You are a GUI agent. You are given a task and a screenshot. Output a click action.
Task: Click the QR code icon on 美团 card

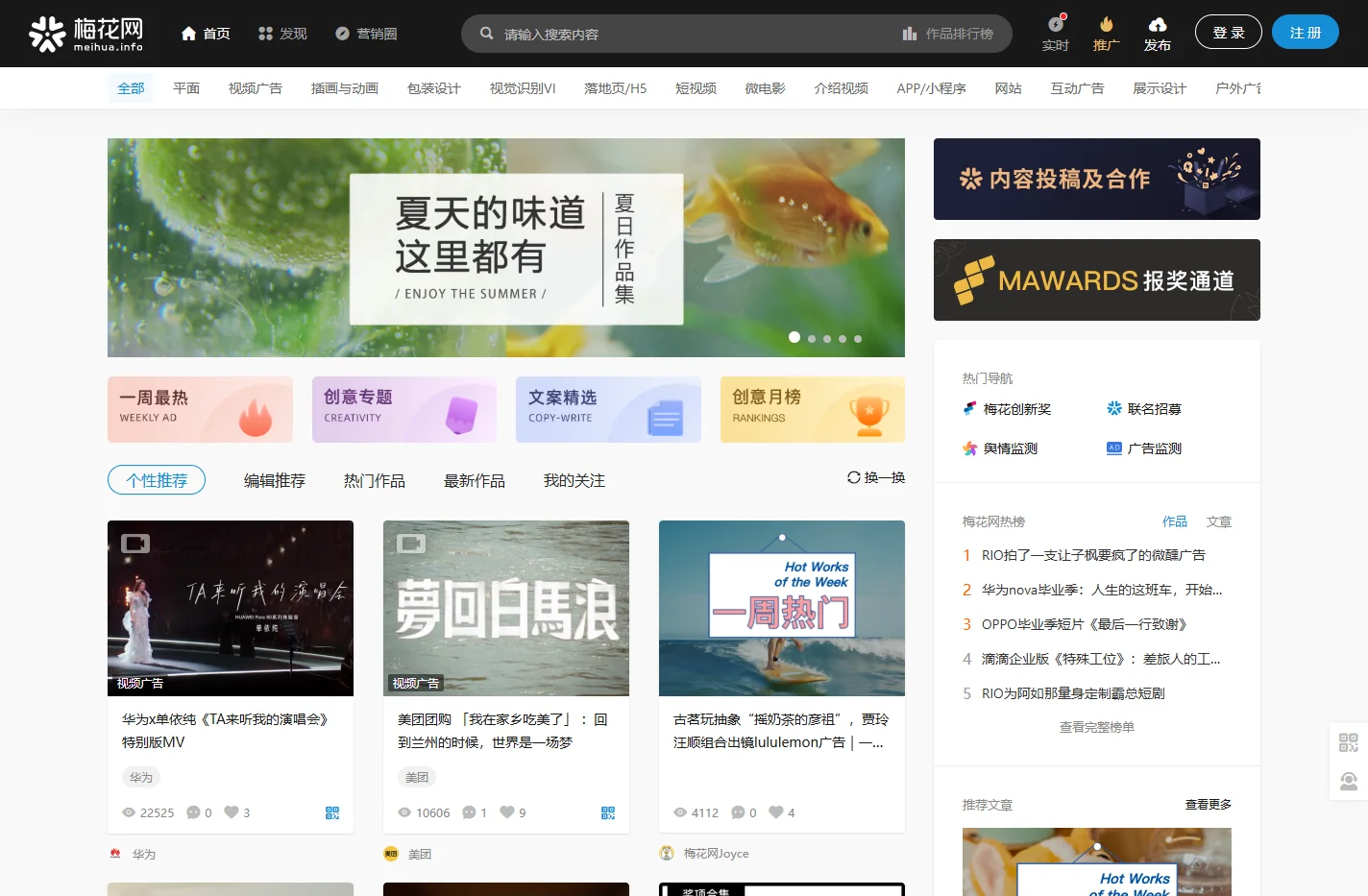tap(608, 812)
